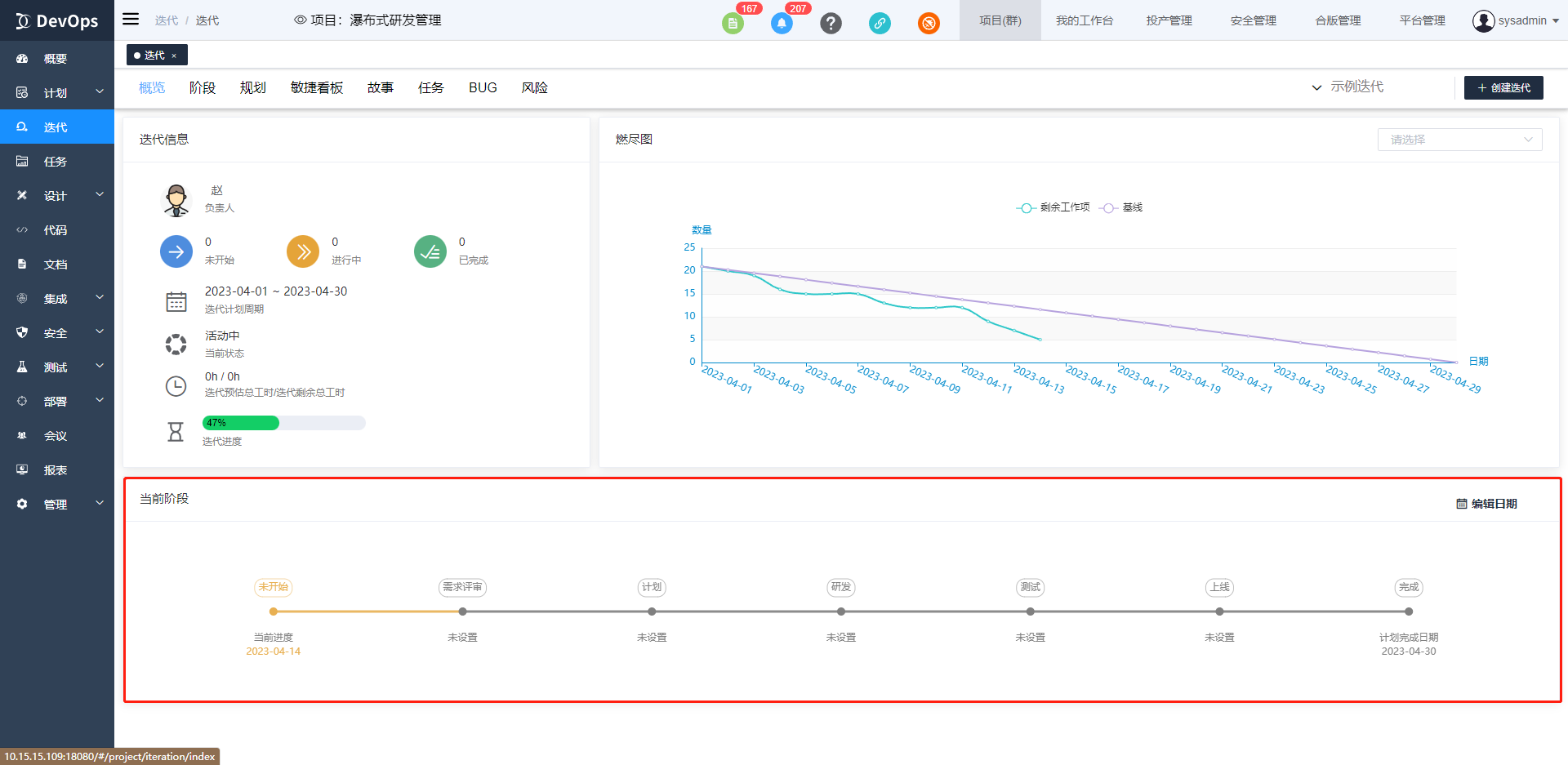The image size is (1568, 765).
Task: Click the 创建迭代 button
Action: [1503, 87]
